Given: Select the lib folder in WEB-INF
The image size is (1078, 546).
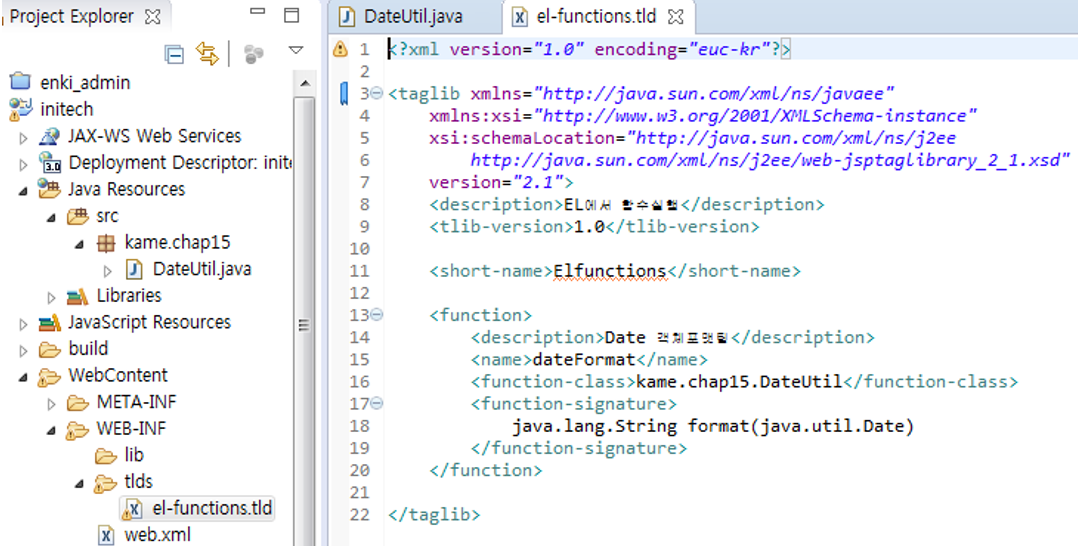Looking at the screenshot, I should pyautogui.click(x=134, y=455).
